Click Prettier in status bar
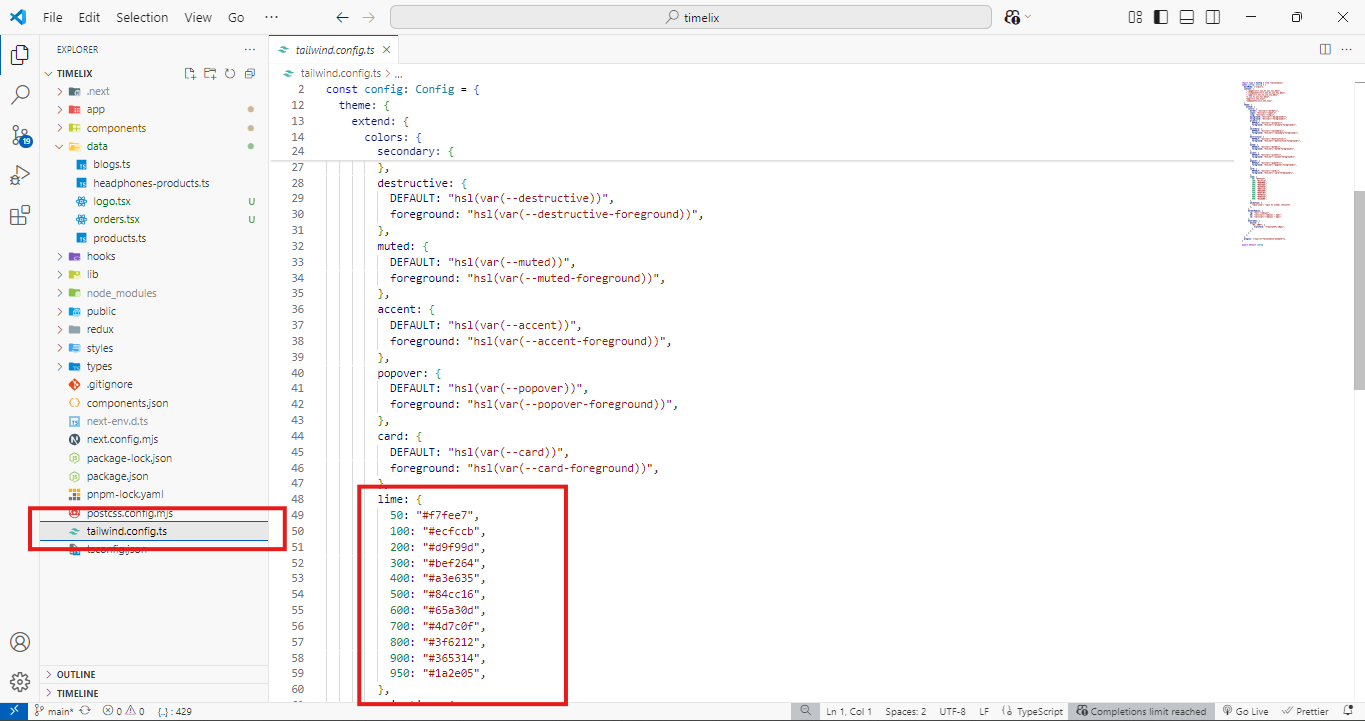The width and height of the screenshot is (1365, 721). click(x=1305, y=711)
